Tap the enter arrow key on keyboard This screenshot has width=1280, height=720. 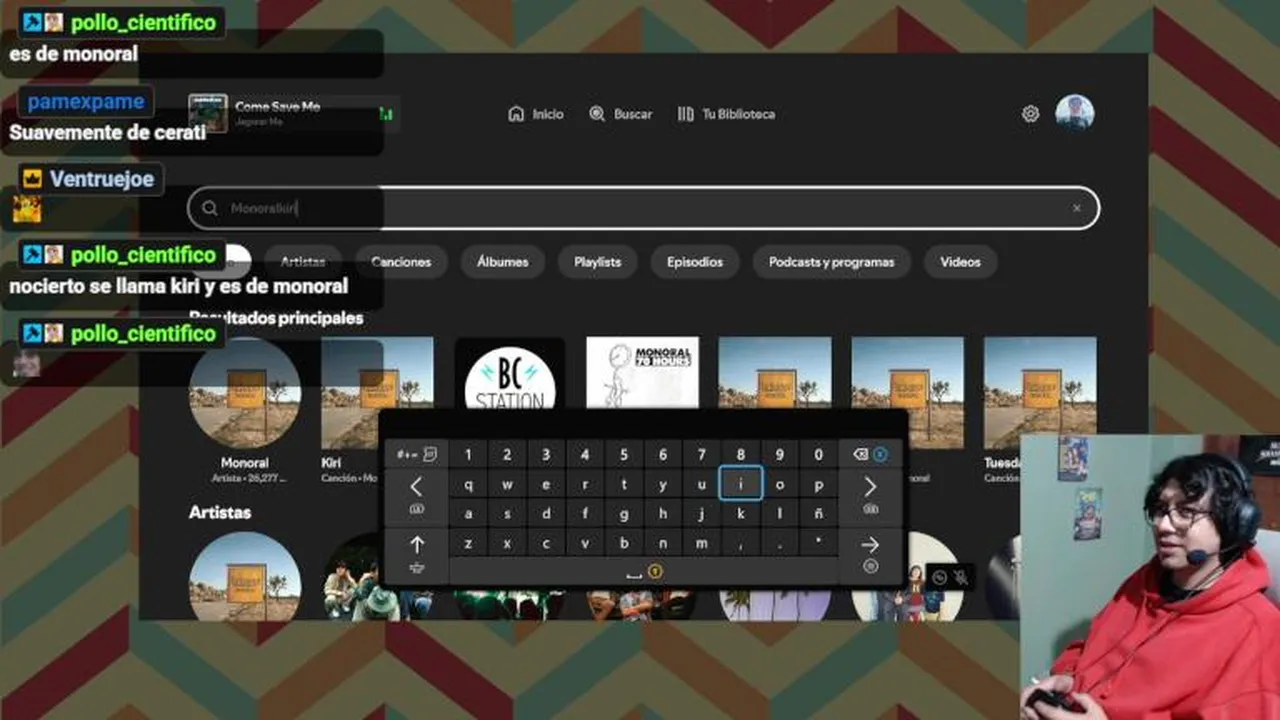(870, 554)
